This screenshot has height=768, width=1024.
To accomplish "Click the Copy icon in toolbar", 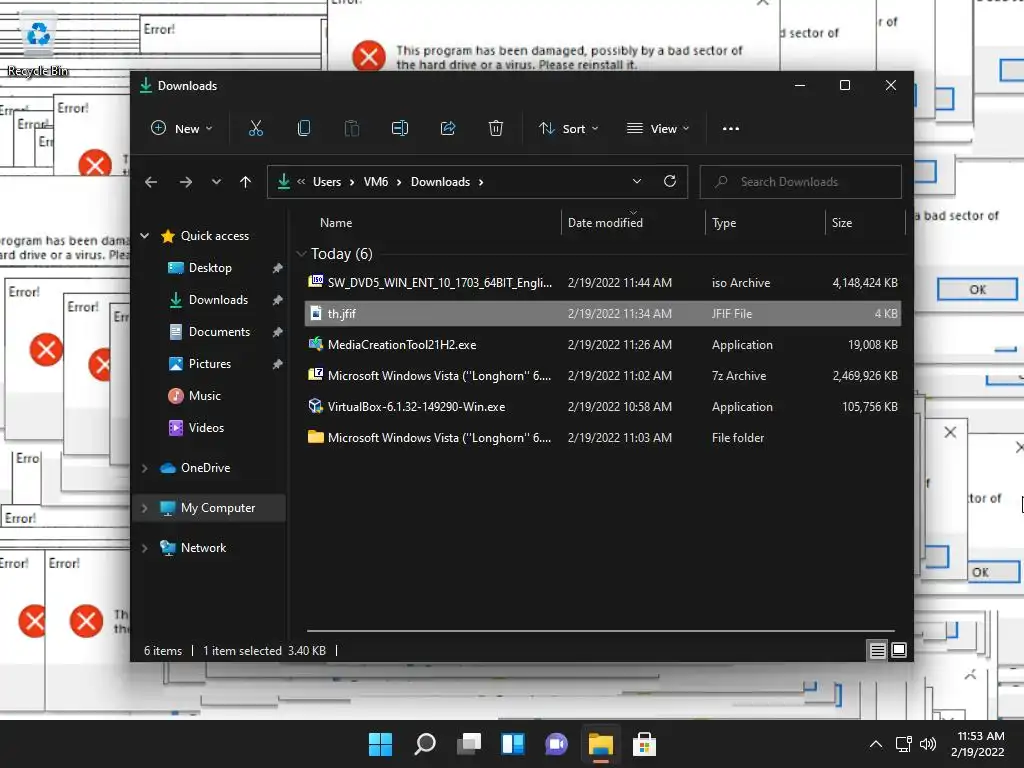I will click(x=304, y=128).
